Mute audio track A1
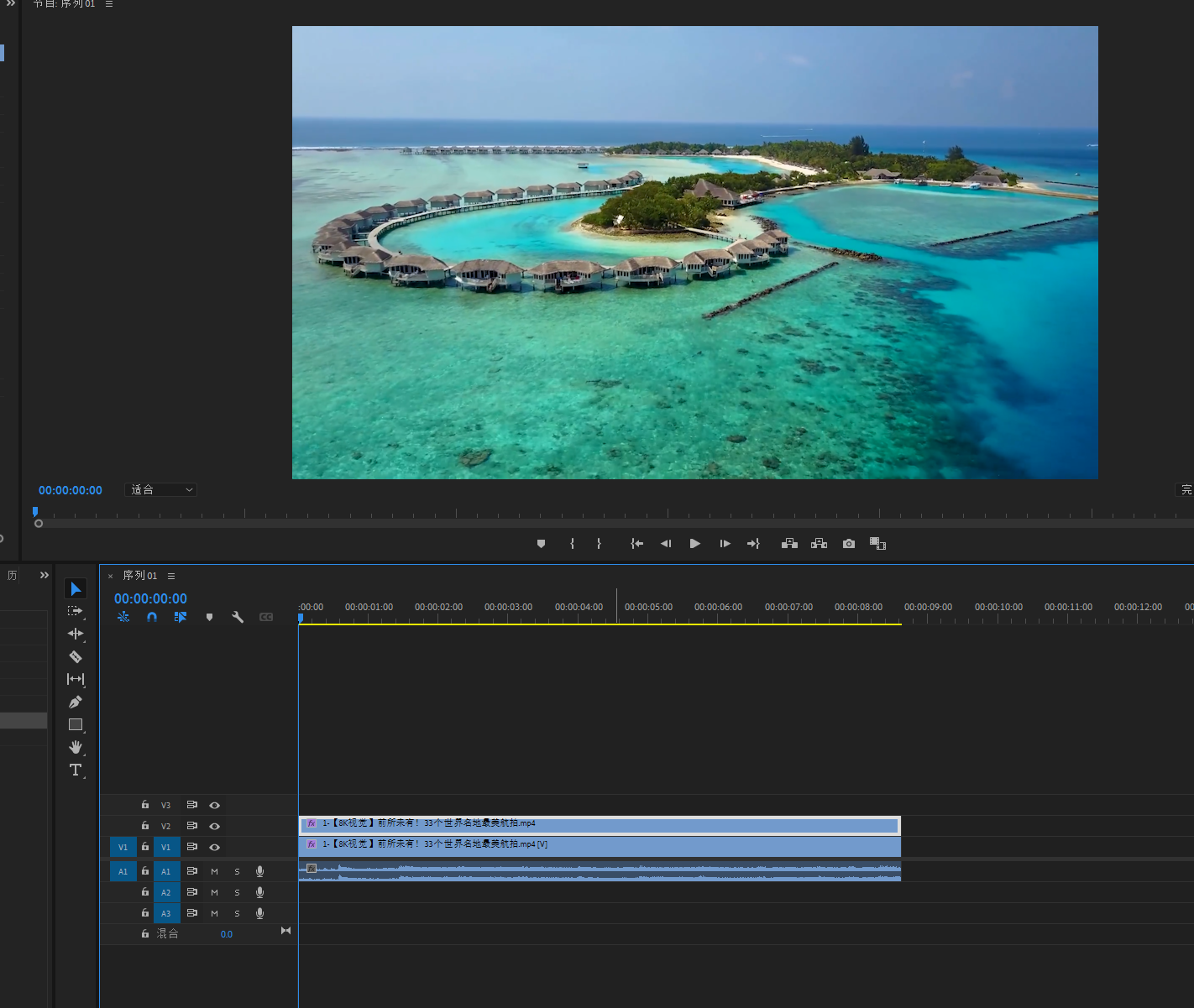Viewport: 1194px width, 1008px height. (x=215, y=871)
